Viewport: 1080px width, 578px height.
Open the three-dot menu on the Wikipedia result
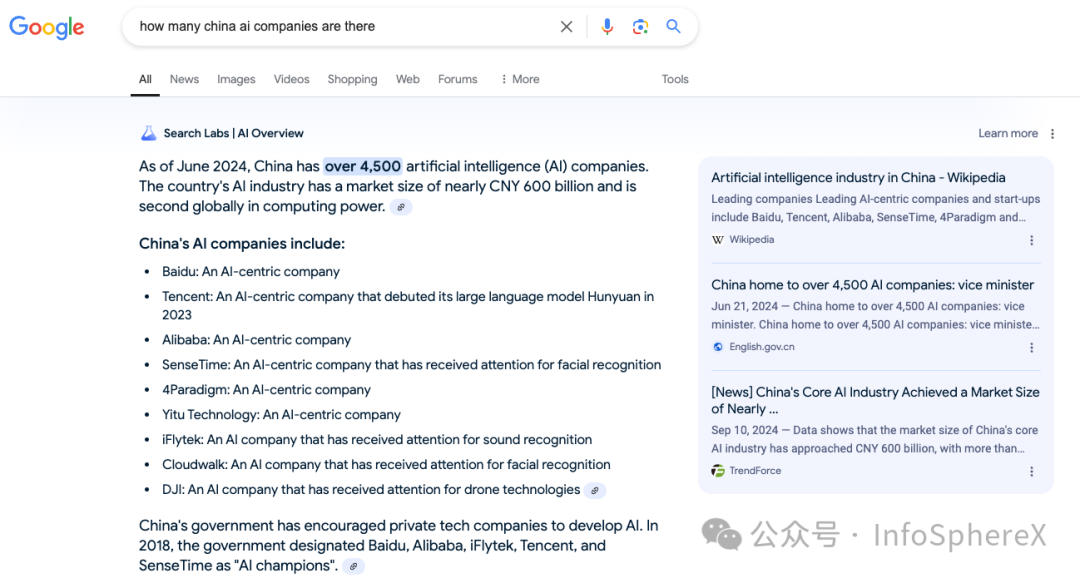coord(1031,240)
